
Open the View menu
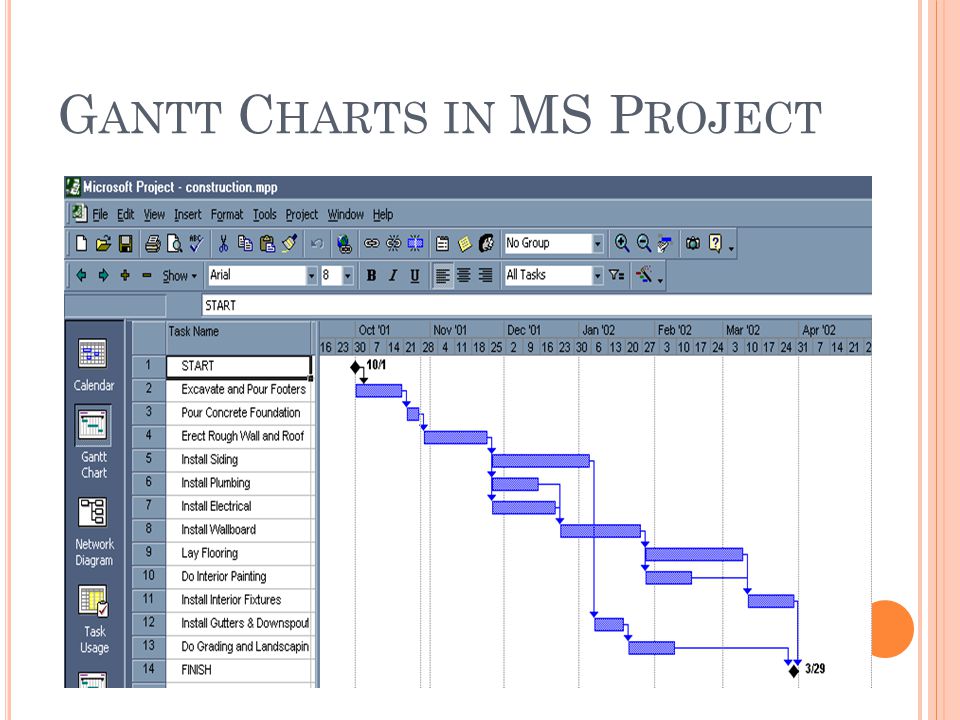click(154, 214)
